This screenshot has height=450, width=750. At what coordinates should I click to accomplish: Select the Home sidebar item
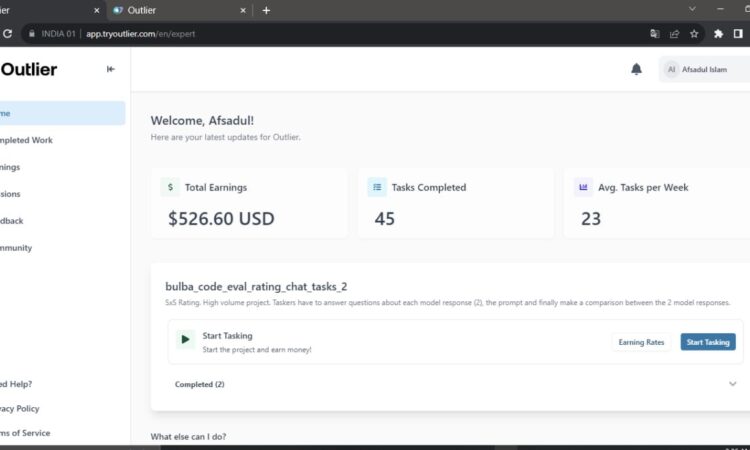(61, 113)
